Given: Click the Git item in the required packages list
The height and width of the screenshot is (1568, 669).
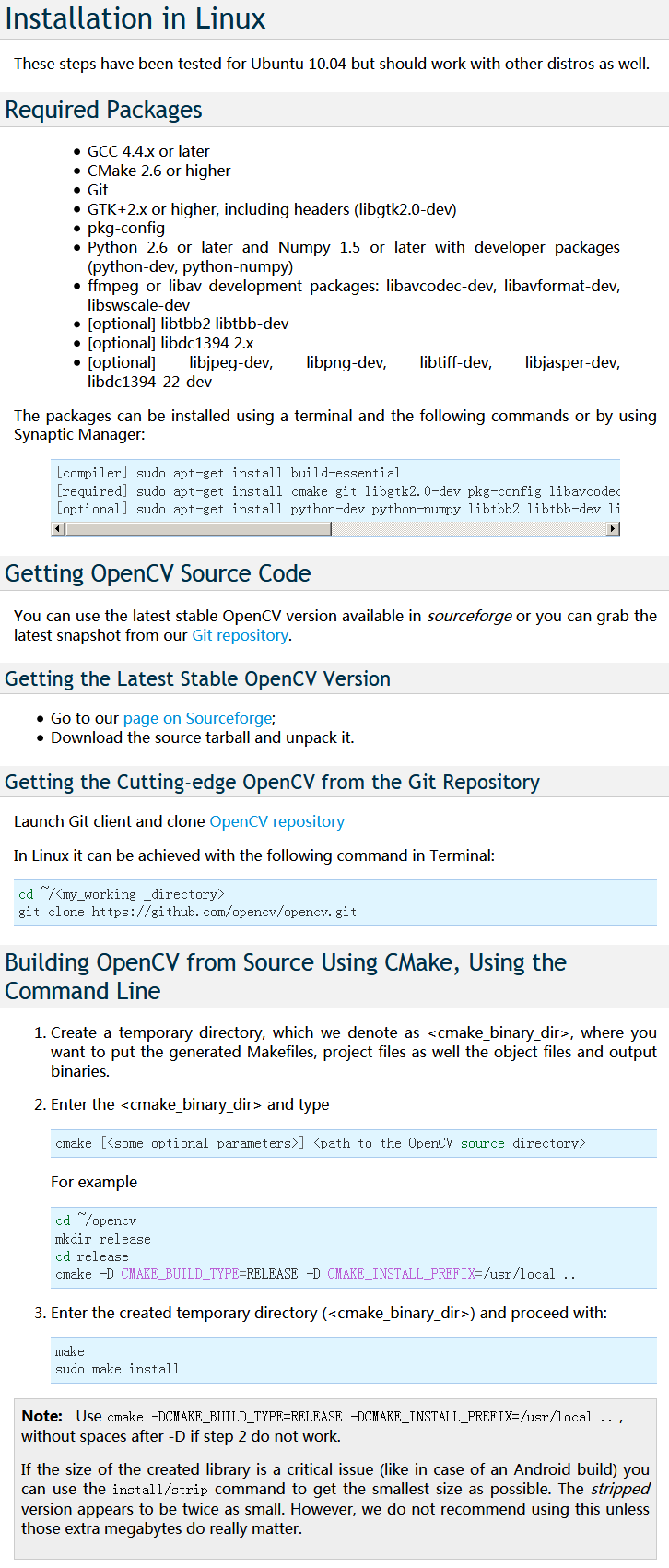Looking at the screenshot, I should click(x=98, y=190).
